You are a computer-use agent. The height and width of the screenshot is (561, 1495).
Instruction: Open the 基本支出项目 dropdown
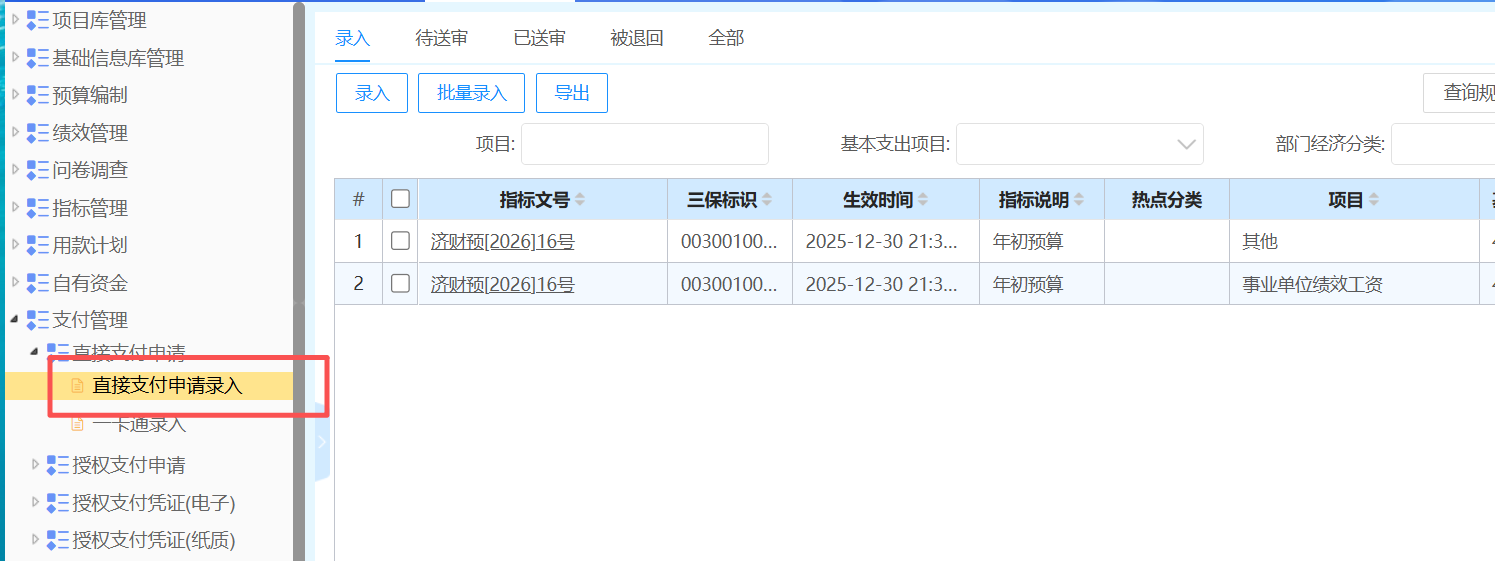(1080, 144)
